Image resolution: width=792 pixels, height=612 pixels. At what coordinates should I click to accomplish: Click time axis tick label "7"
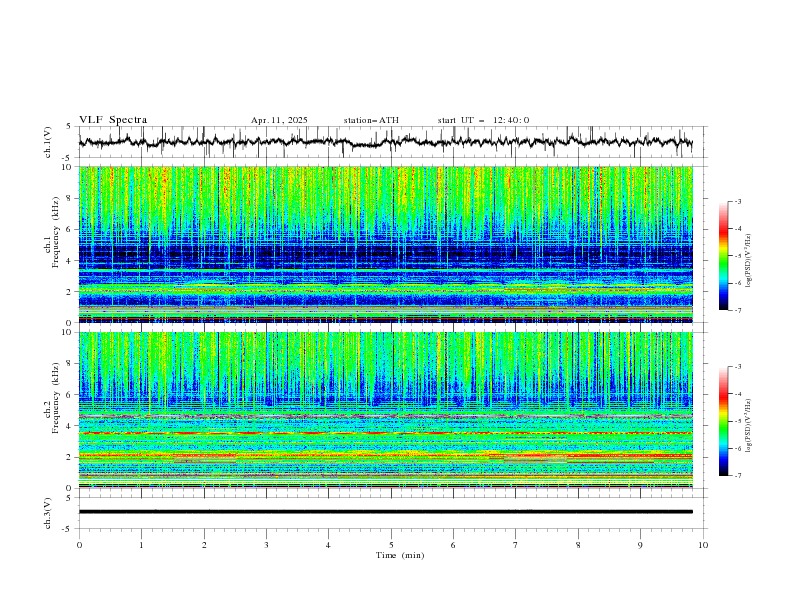click(516, 545)
